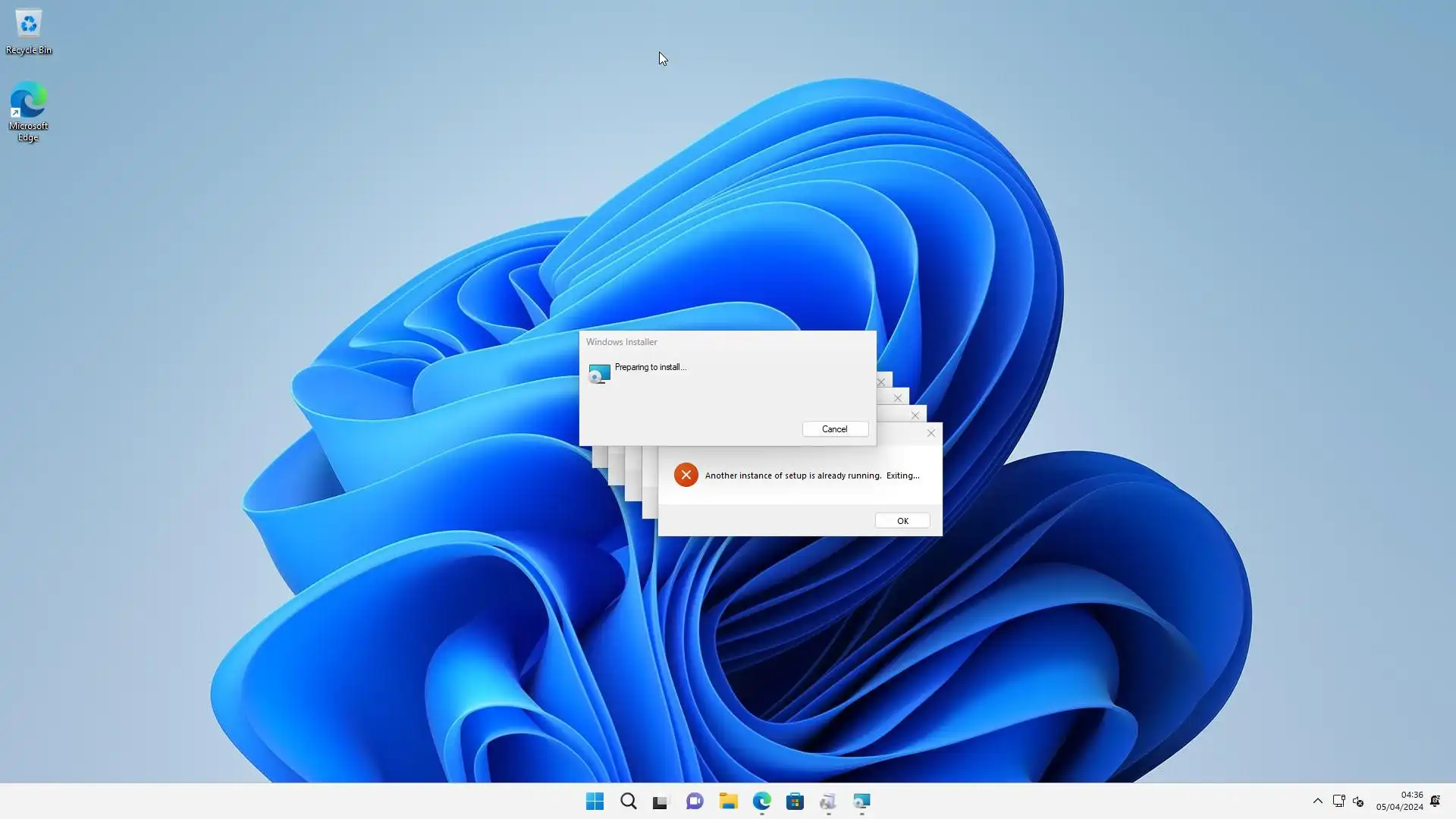Expand the hidden system tray icons
Screen dimensions: 1456x819
click(1317, 802)
